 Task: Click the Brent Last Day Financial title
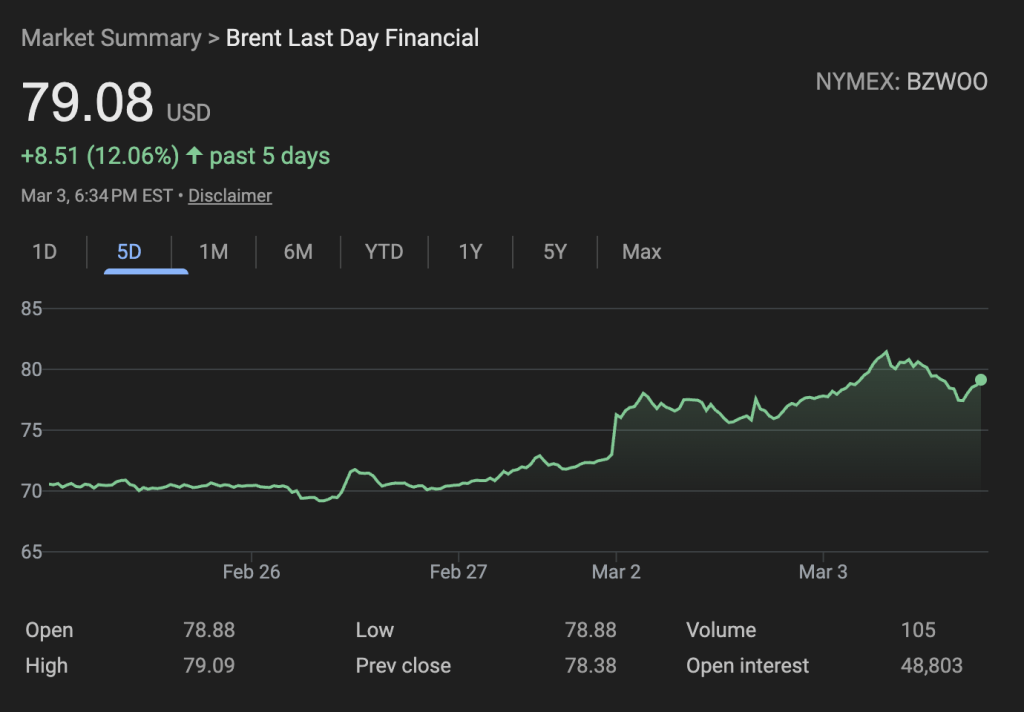click(x=352, y=38)
